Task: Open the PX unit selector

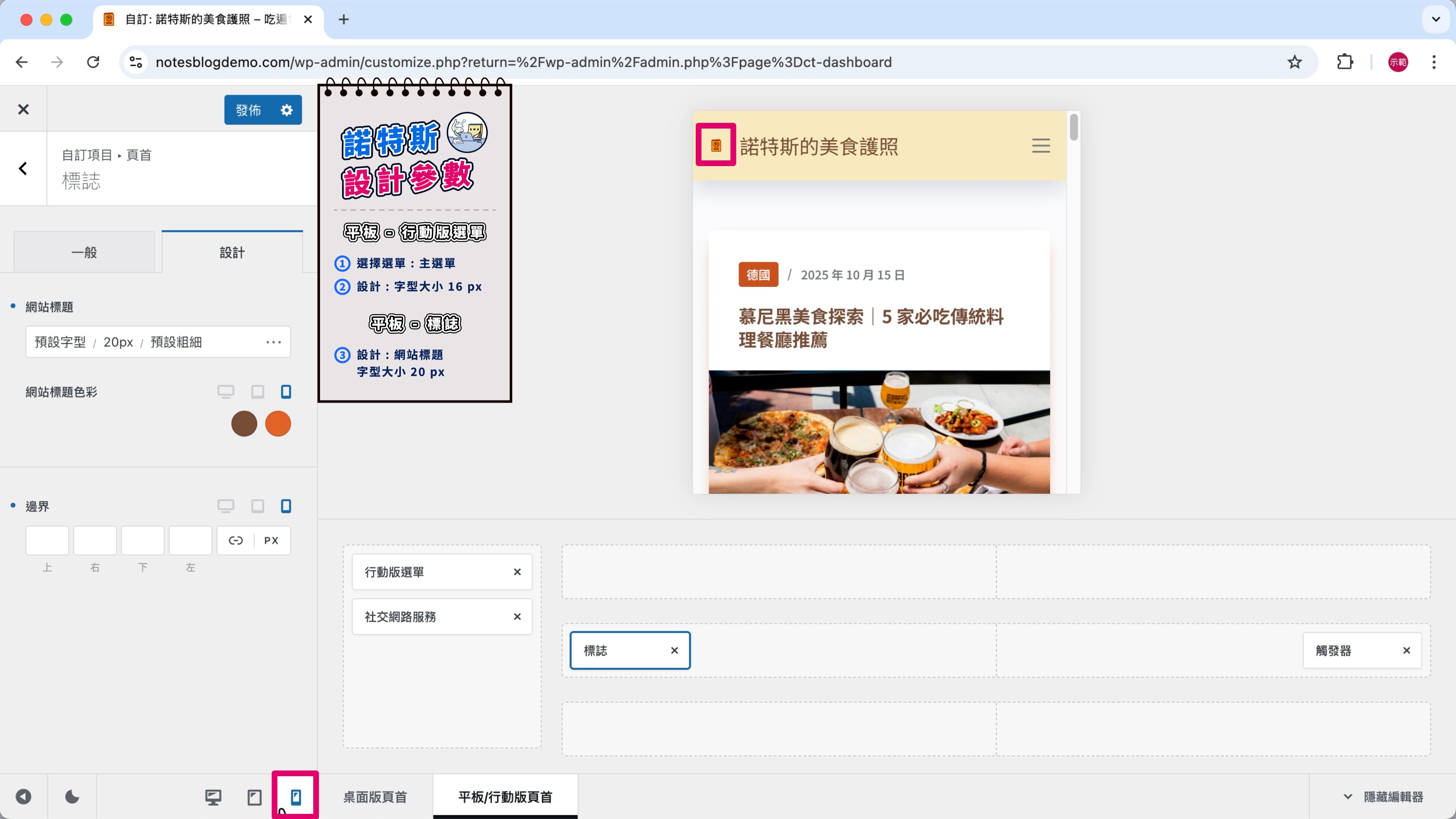Action: tap(271, 540)
